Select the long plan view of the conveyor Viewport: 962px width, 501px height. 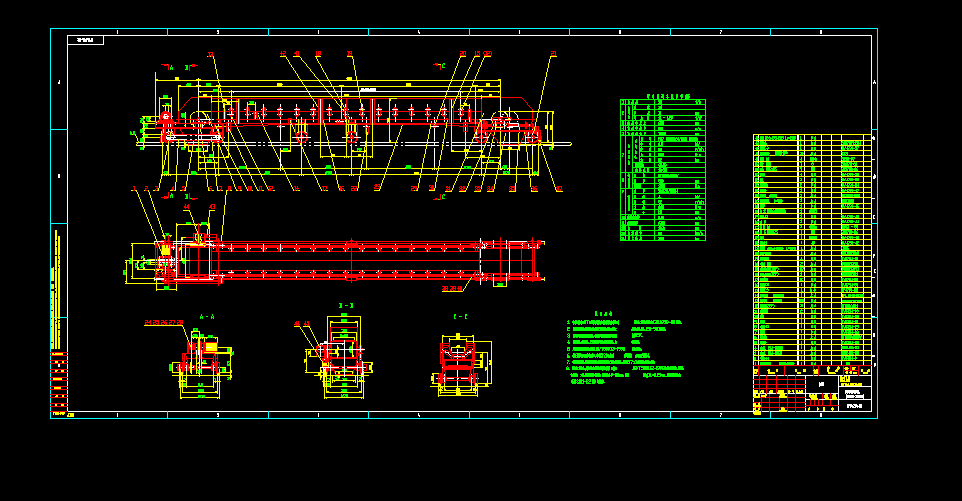(334, 262)
